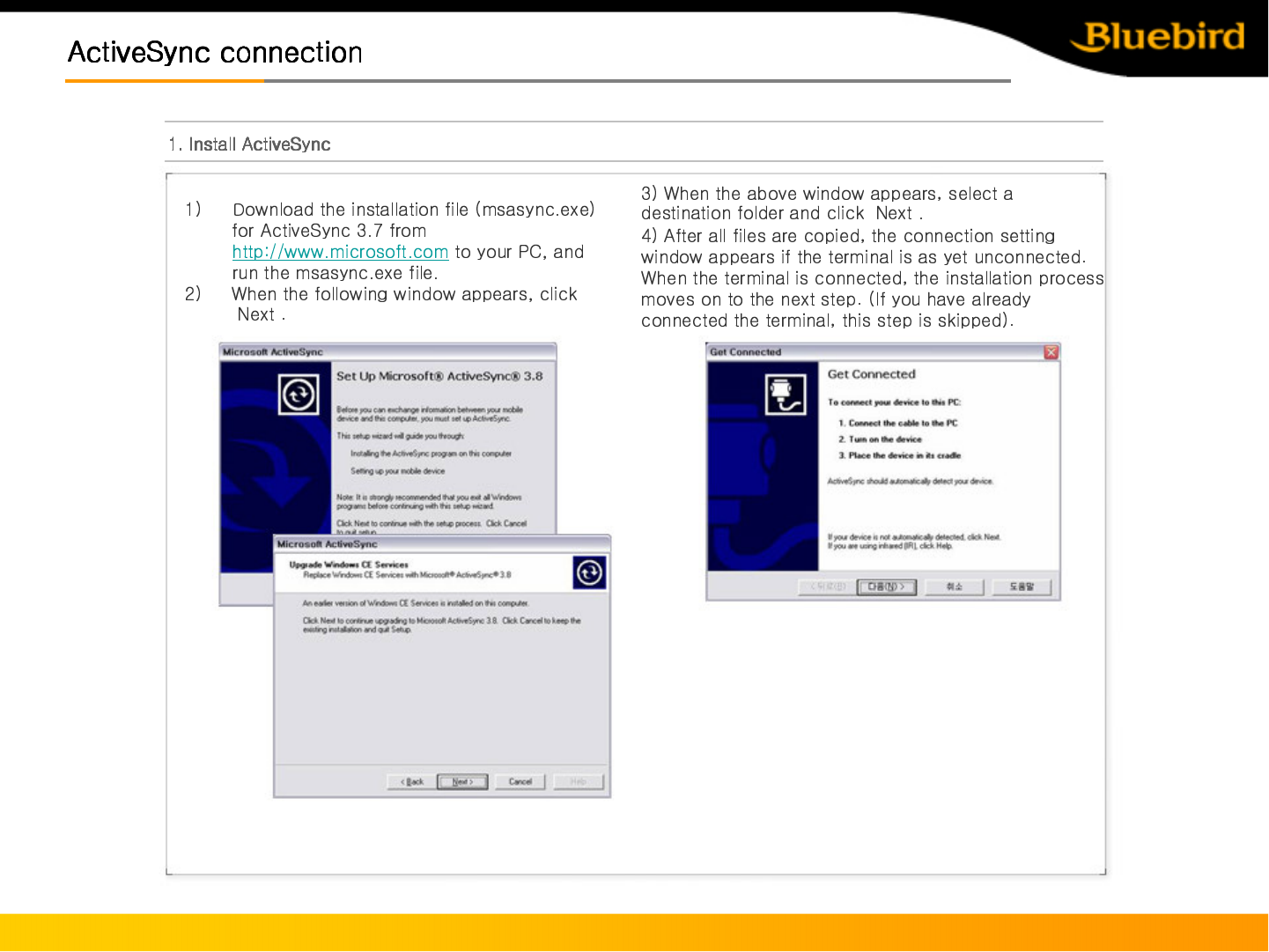Click the 도움말 help button in Get Connected
Viewport: 1269px width, 952px height.
point(1022,587)
